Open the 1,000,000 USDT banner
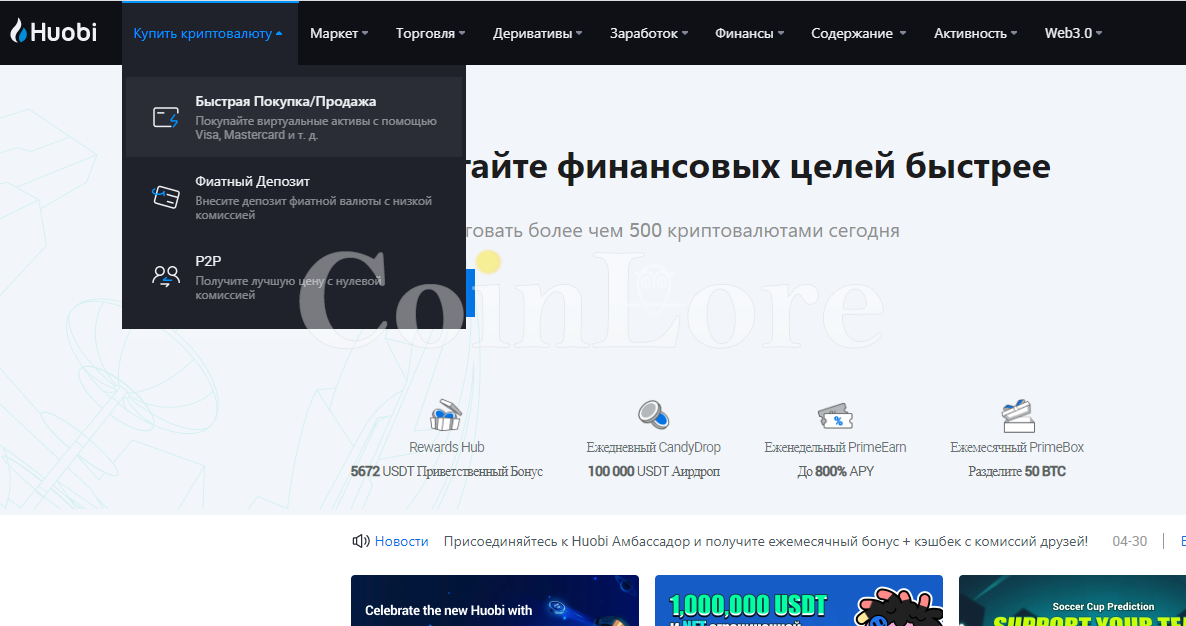1186x626 pixels. click(x=799, y=600)
